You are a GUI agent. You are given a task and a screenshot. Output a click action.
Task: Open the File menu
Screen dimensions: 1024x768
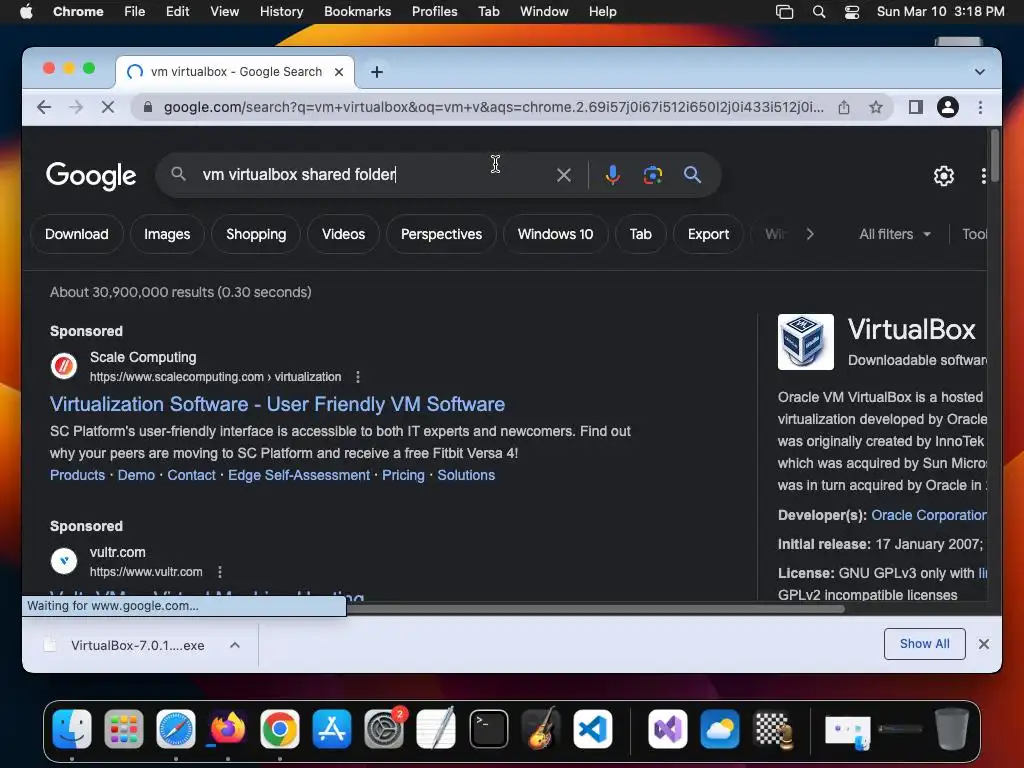click(x=135, y=12)
